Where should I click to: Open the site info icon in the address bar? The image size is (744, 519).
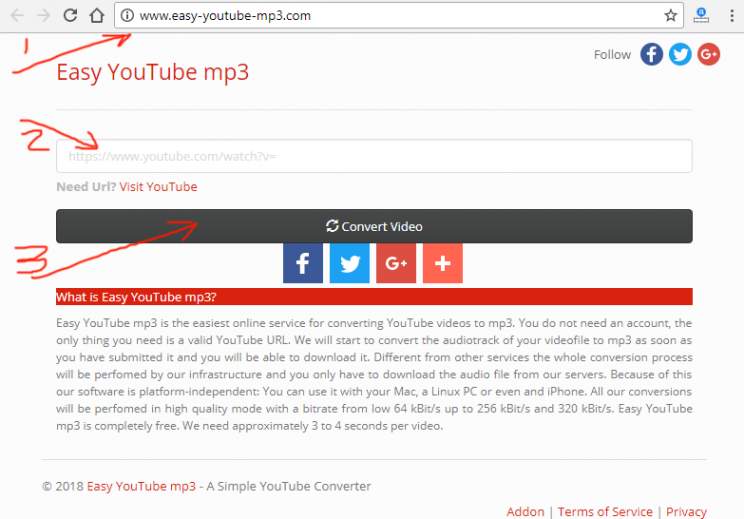click(127, 16)
